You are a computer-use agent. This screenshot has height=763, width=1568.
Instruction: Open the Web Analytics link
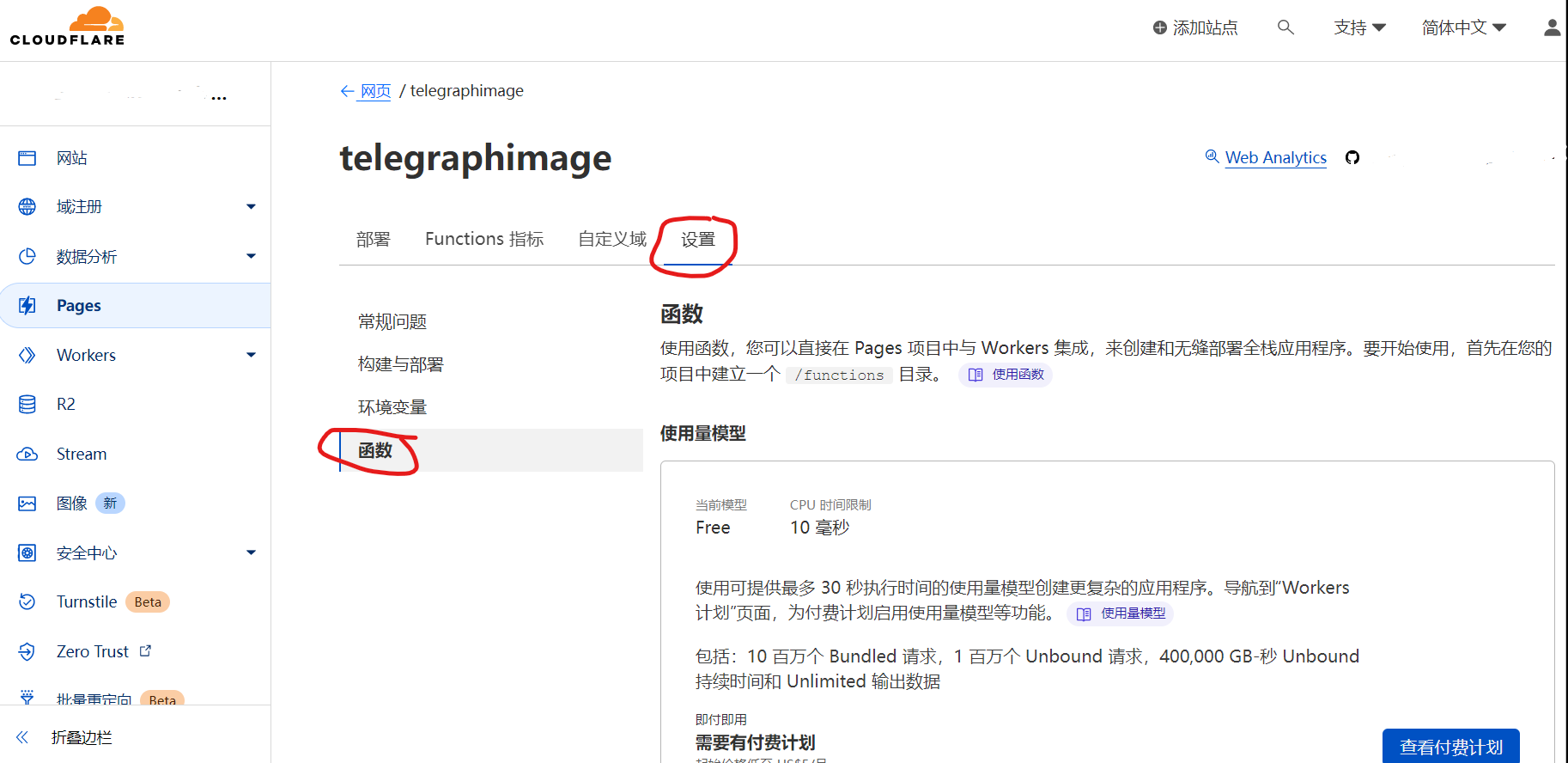[1275, 157]
